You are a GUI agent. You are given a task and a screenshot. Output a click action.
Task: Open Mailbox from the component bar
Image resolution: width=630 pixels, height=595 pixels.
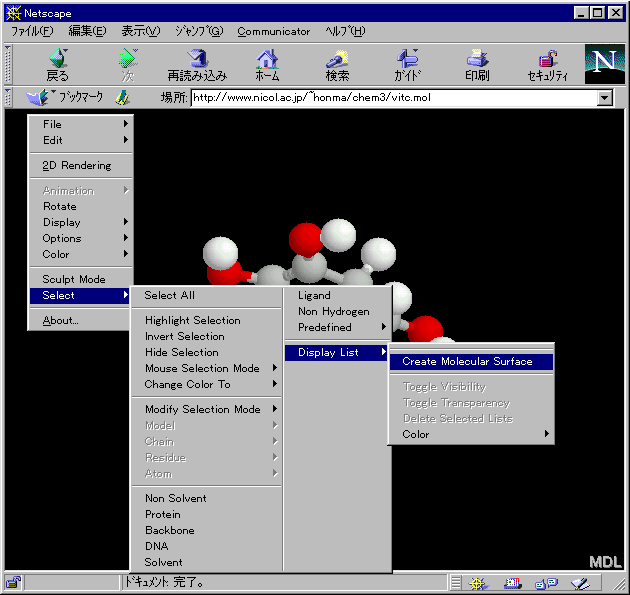(512, 583)
